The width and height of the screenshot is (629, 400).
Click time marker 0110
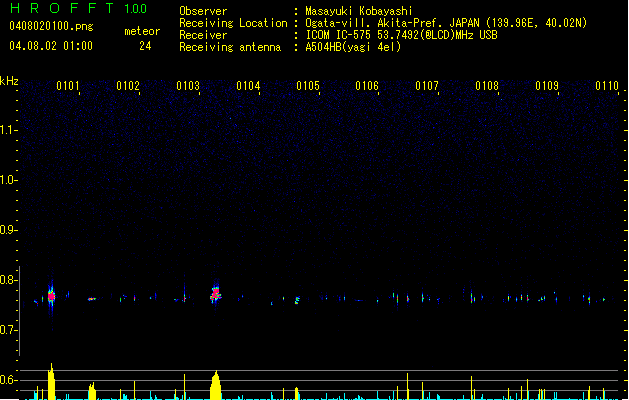click(x=607, y=86)
